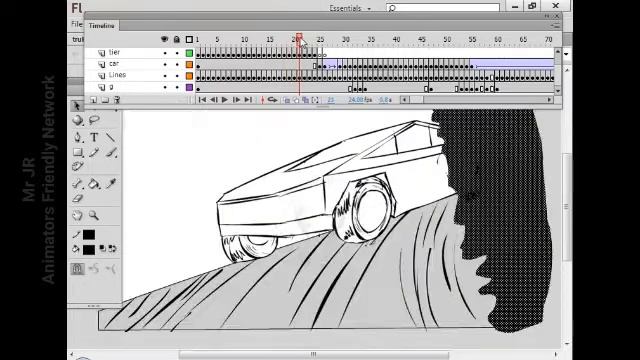Open the dropdown arrow right of timeline

click(x=566, y=54)
